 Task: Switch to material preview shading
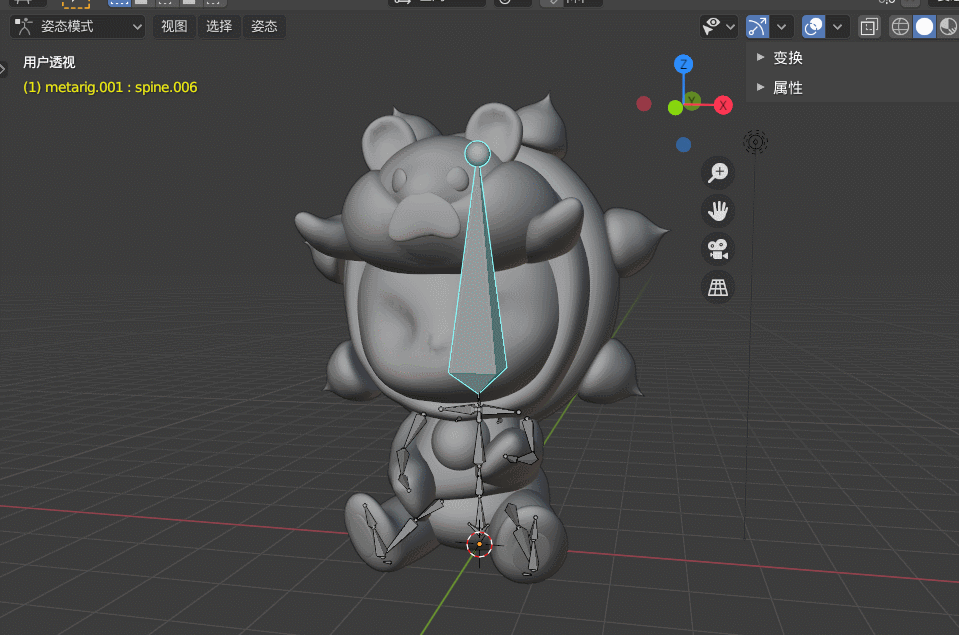coord(948,26)
